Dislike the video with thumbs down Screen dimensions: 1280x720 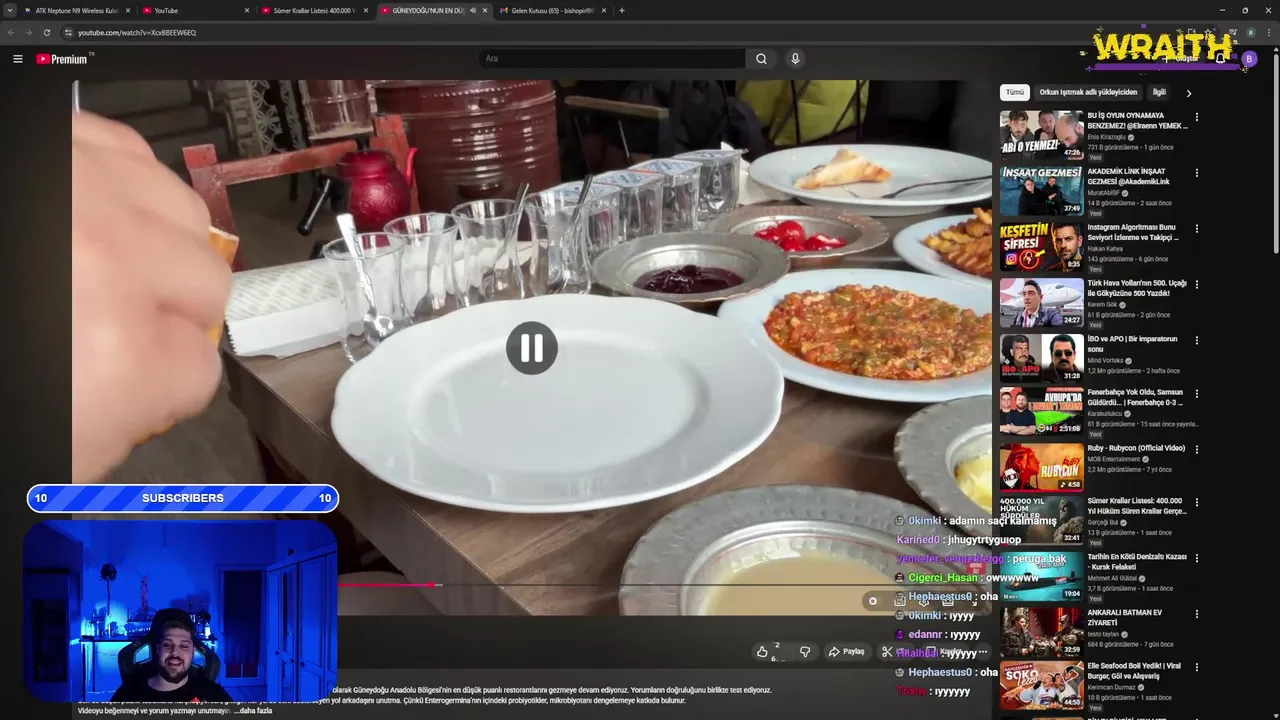click(805, 651)
